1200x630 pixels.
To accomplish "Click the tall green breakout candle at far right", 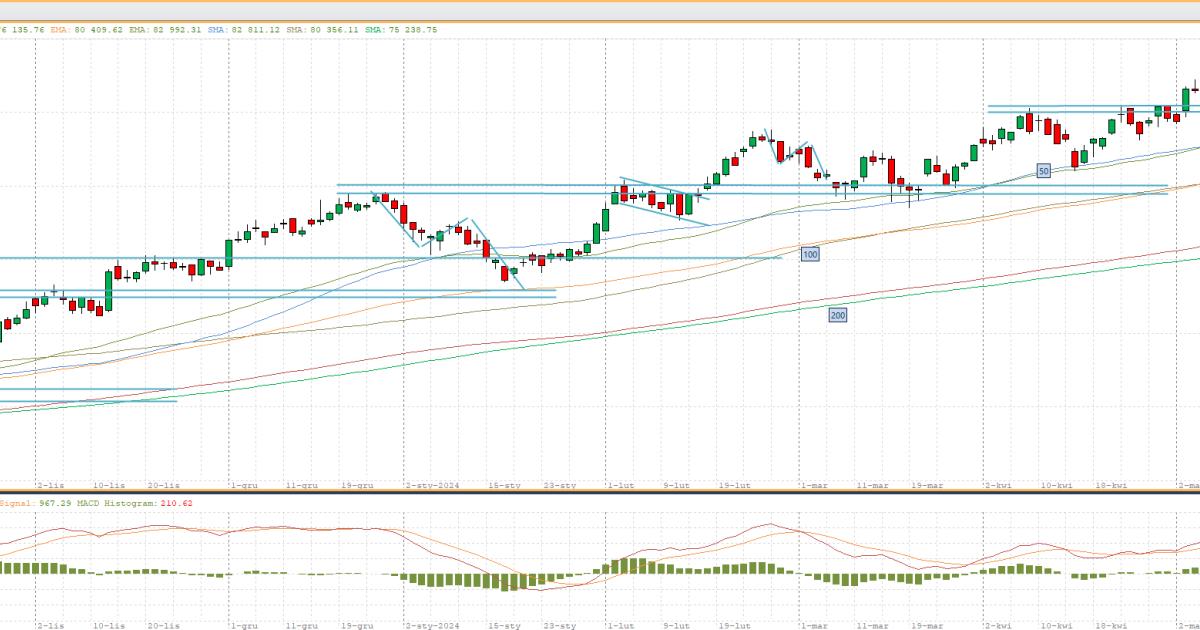I will [1186, 99].
